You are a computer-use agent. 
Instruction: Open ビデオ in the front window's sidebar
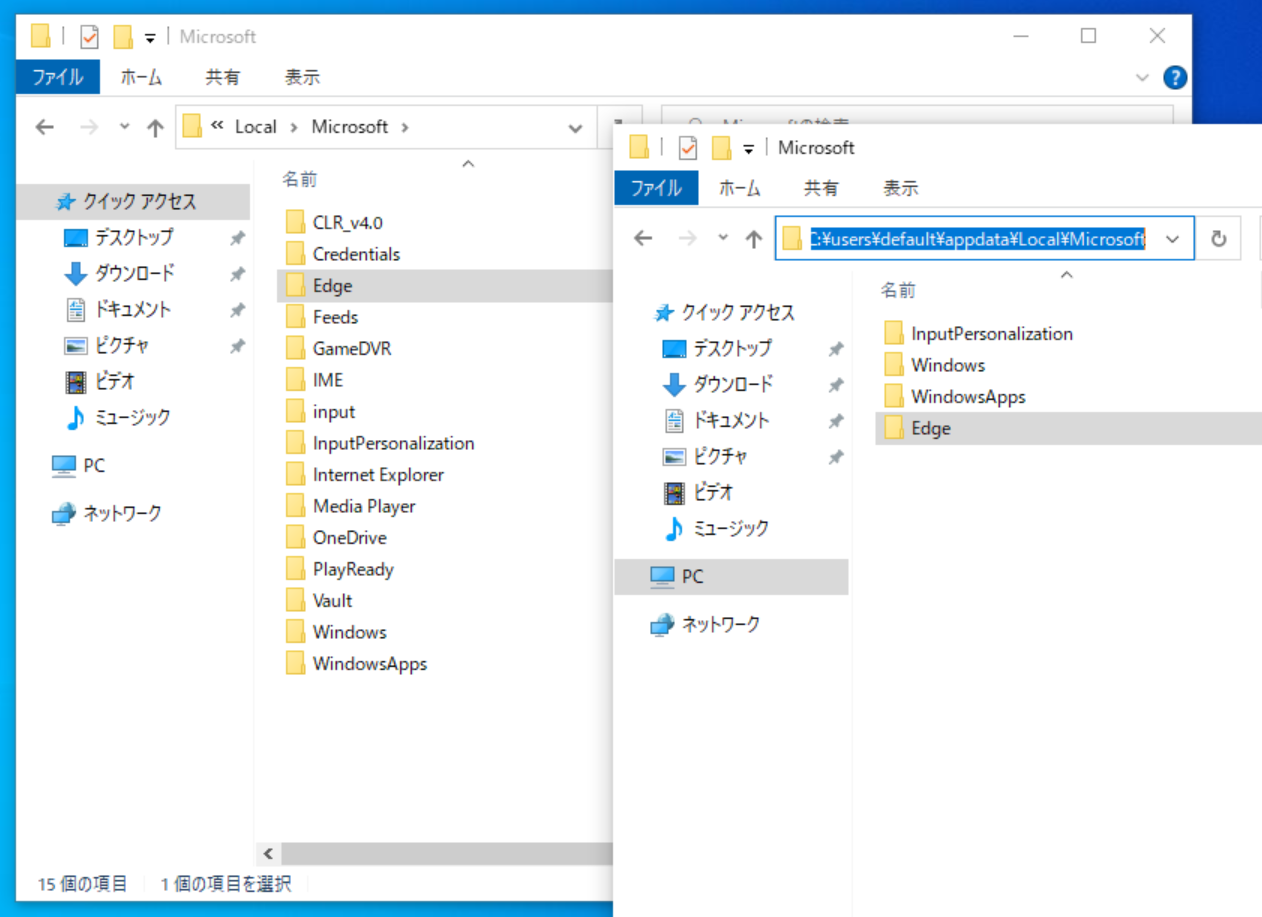pyautogui.click(x=713, y=492)
